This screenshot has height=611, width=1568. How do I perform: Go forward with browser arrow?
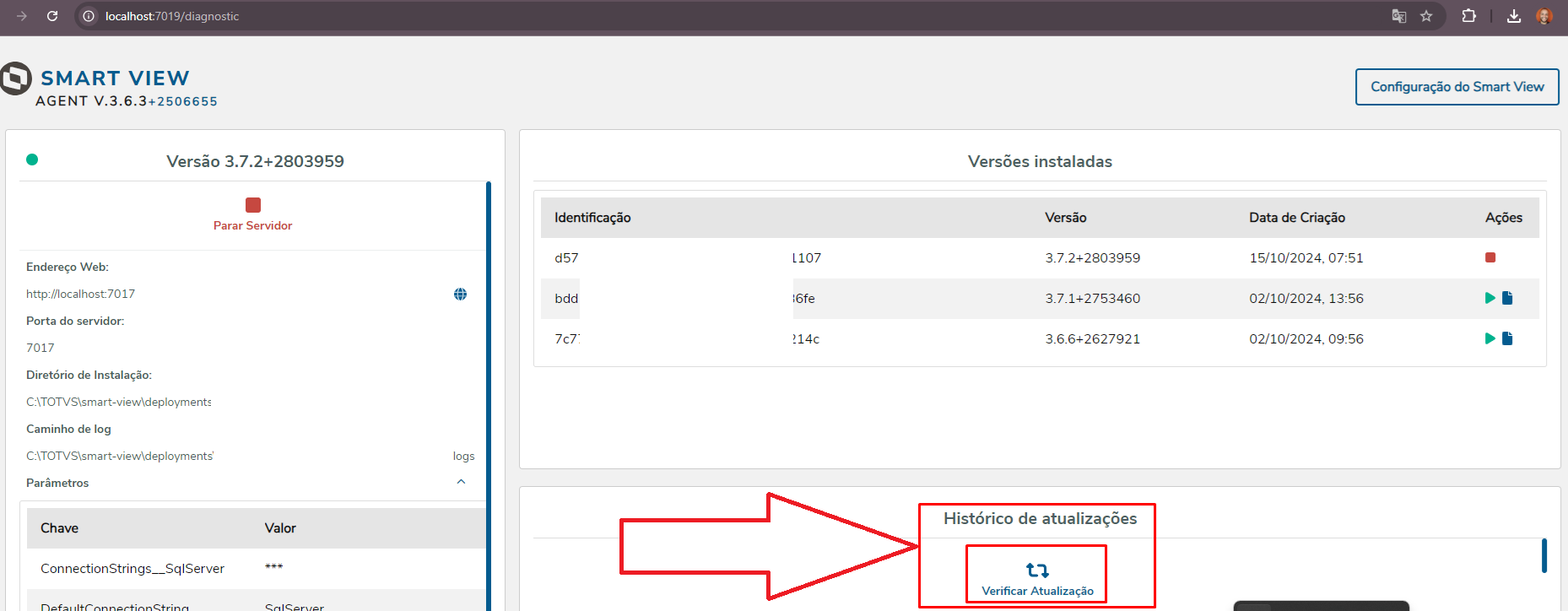coord(22,16)
